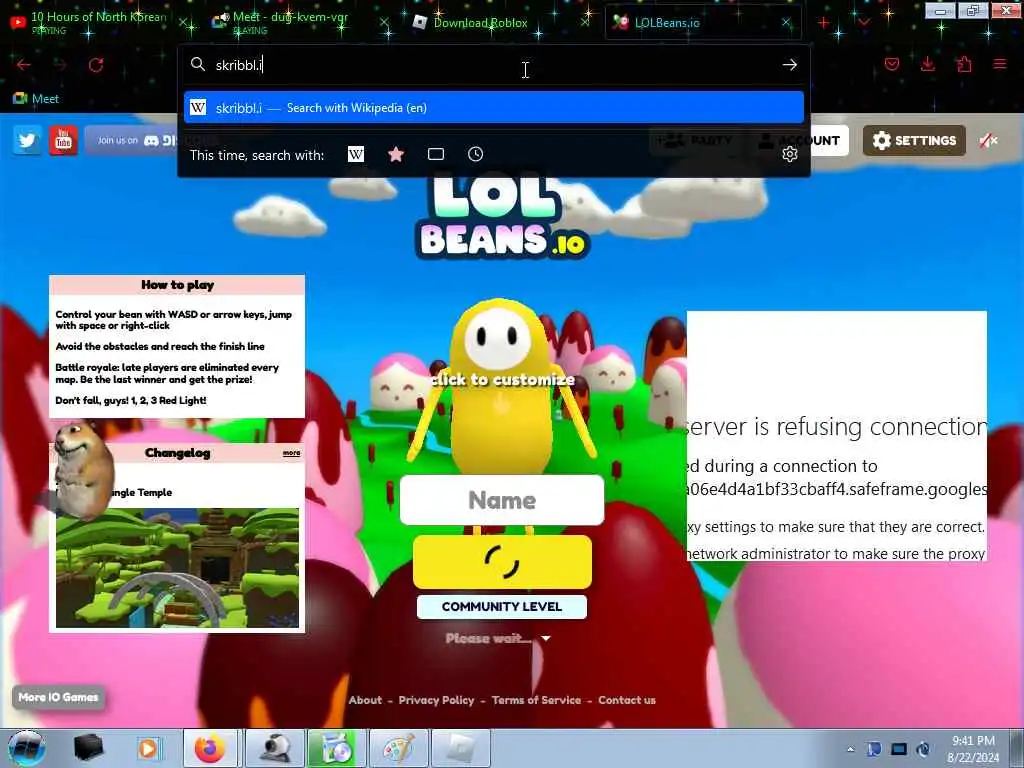Open a new tab with the plus icon
1024x768 pixels.
824,23
